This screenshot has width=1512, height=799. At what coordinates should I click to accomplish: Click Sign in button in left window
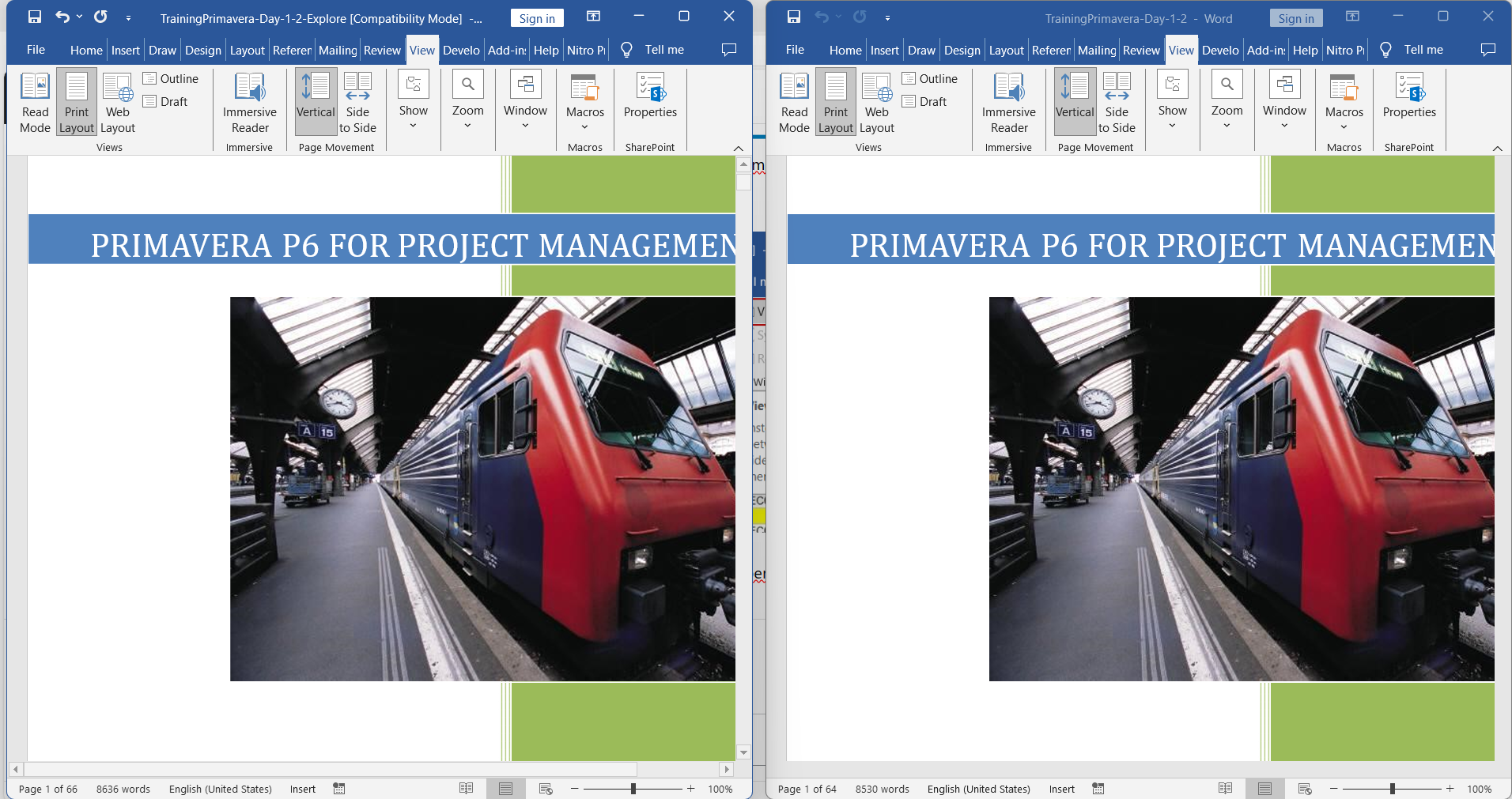[537, 18]
